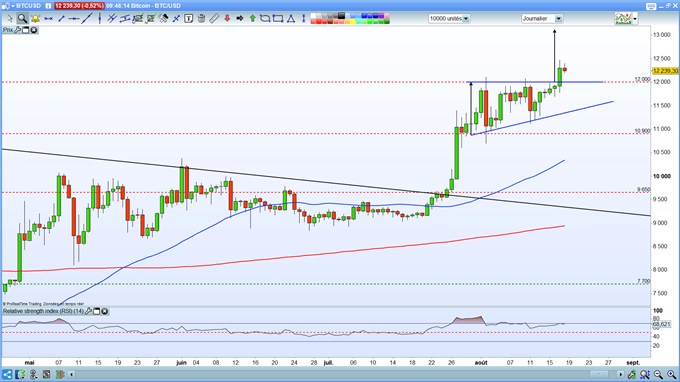This screenshot has height=382, width=680.
Task: Open the BTCUSD info button
Action: (48, 6)
